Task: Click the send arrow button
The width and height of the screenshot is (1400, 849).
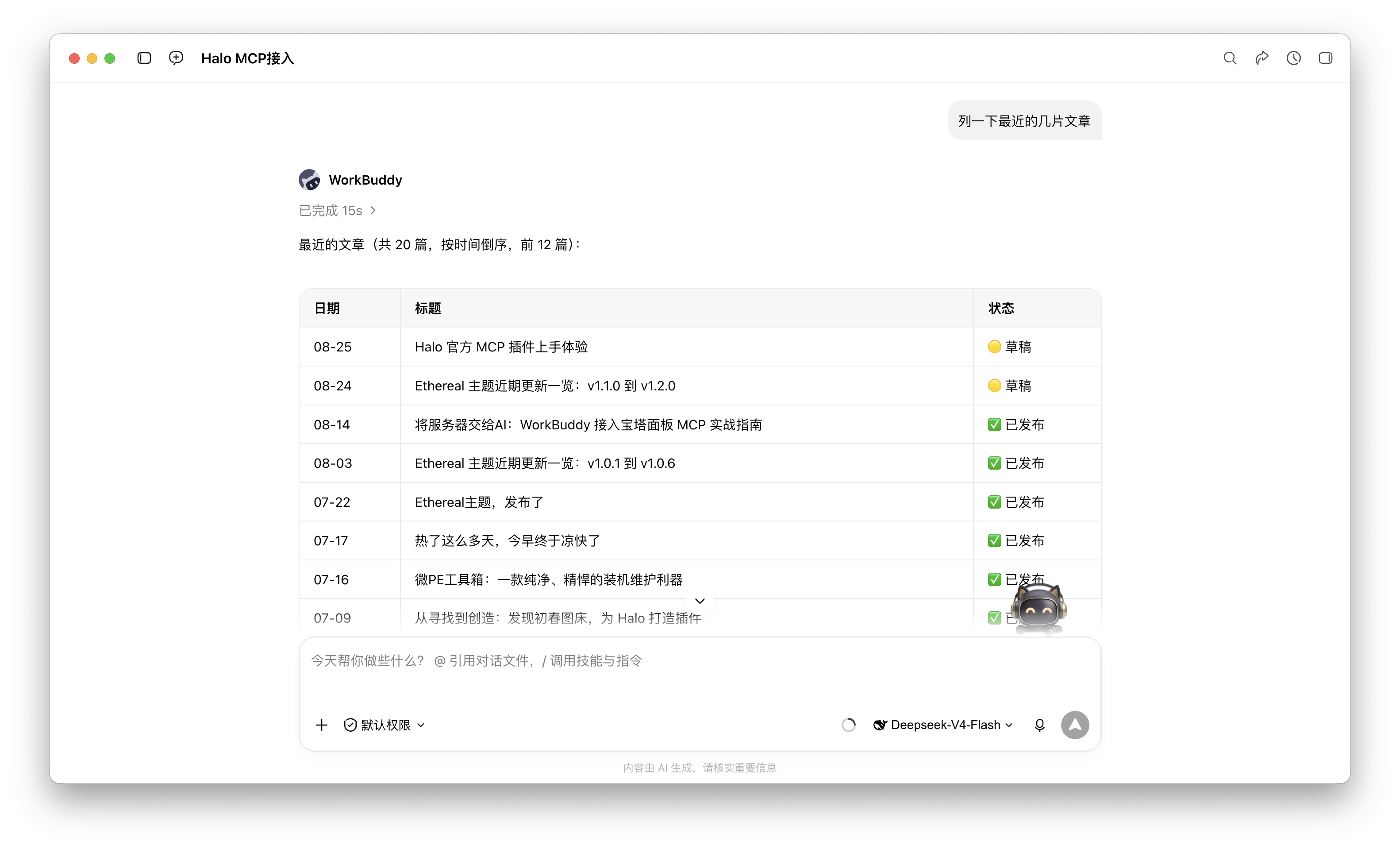Action: pyautogui.click(x=1075, y=725)
